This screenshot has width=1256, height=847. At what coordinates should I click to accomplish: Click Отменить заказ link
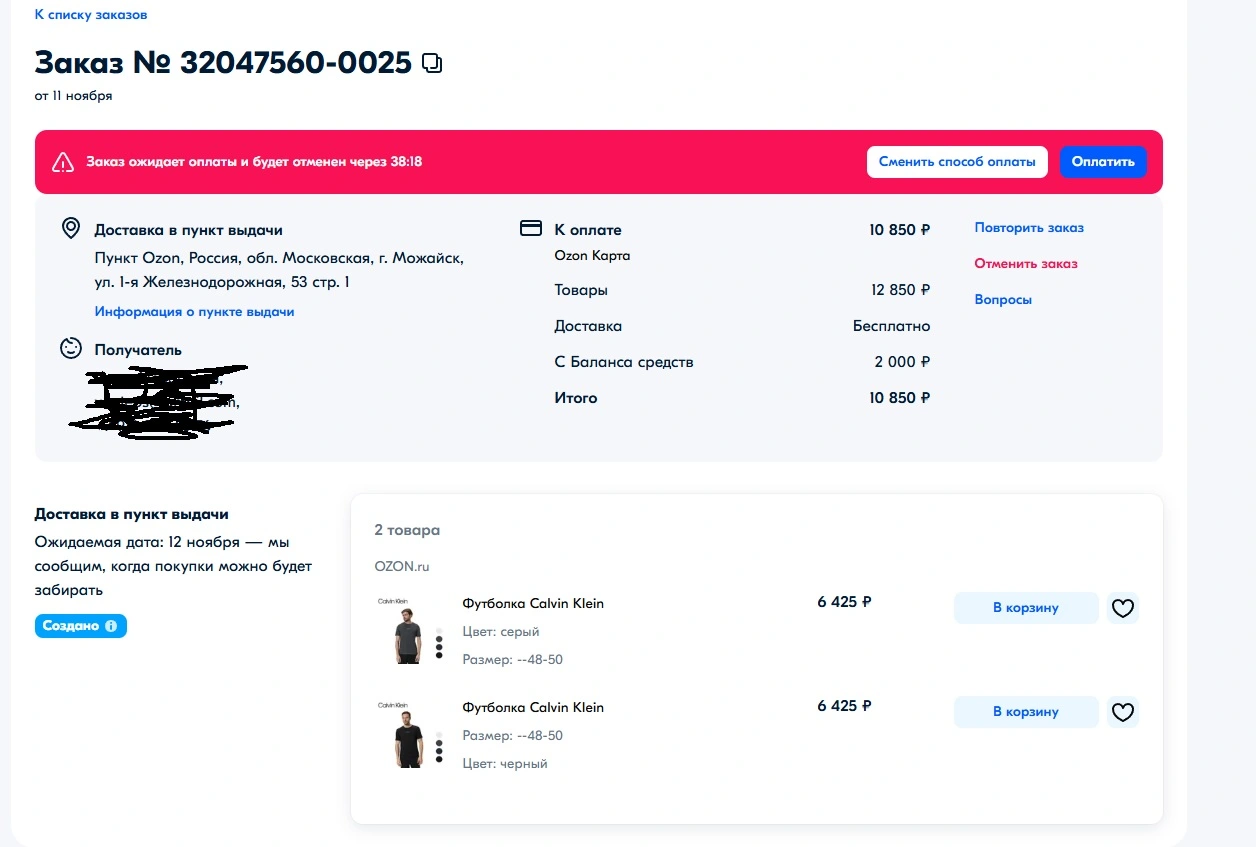click(1026, 264)
